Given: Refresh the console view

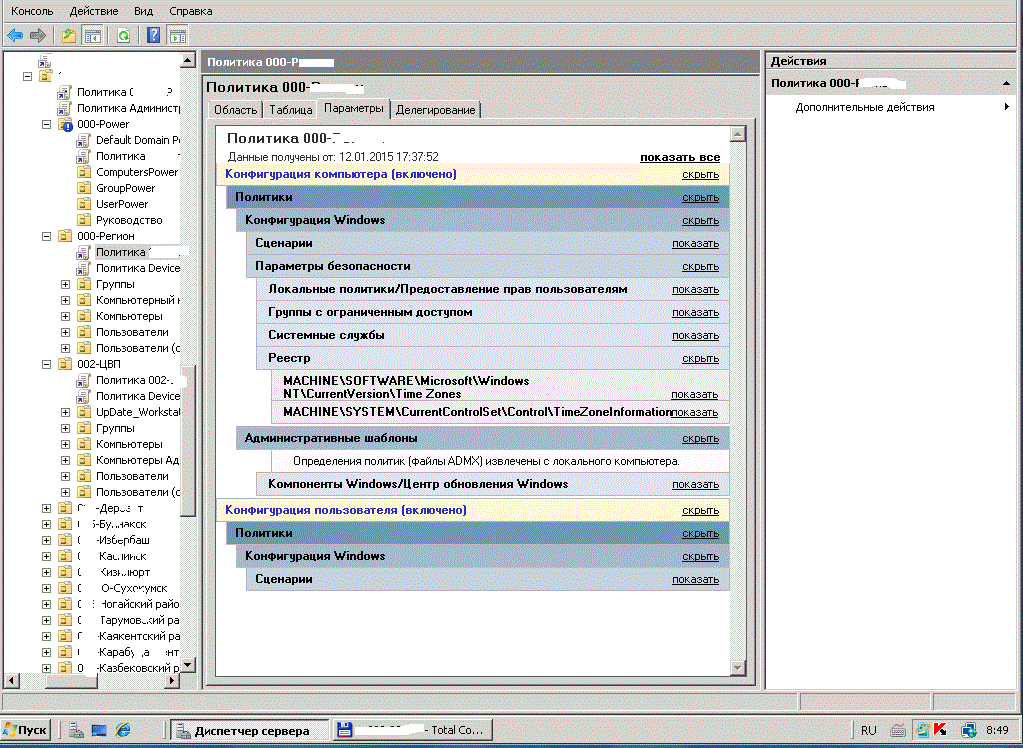Looking at the screenshot, I should click(123, 35).
